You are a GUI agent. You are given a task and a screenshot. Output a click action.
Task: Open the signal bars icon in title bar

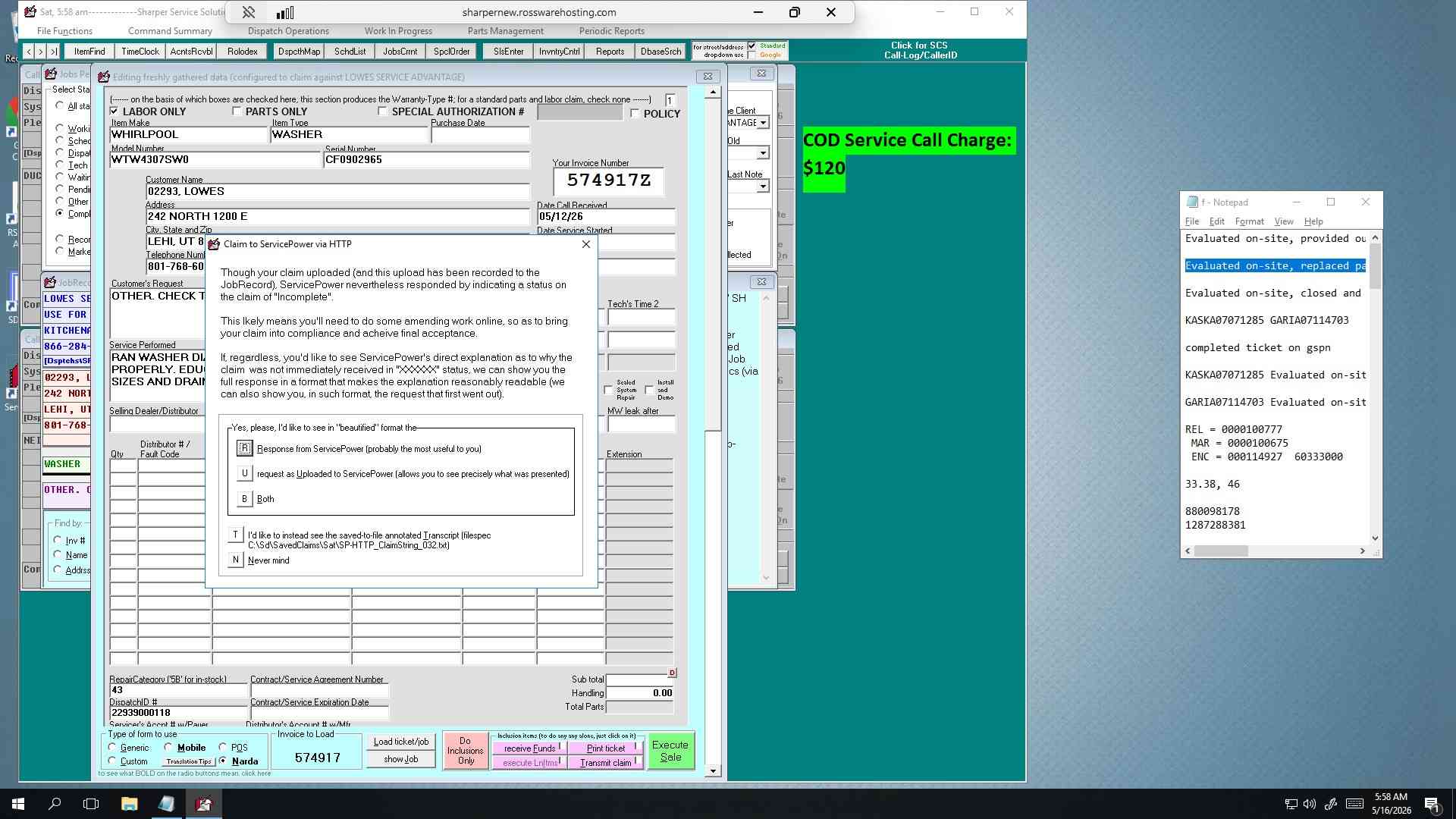(x=285, y=12)
